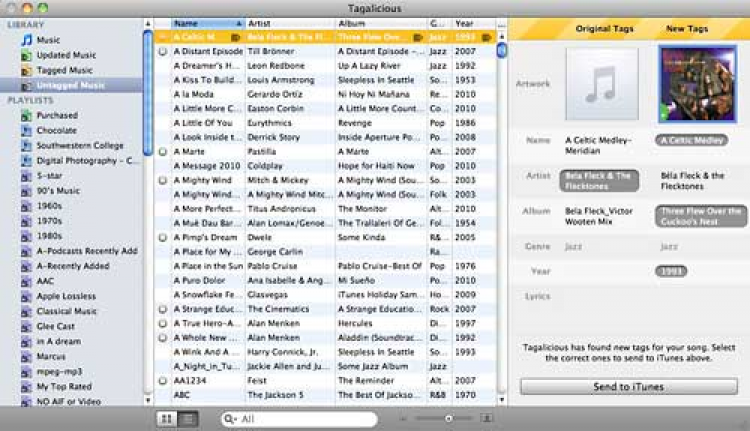This screenshot has width=750, height=431.
Task: Switch to list view icon
Action: [188, 419]
